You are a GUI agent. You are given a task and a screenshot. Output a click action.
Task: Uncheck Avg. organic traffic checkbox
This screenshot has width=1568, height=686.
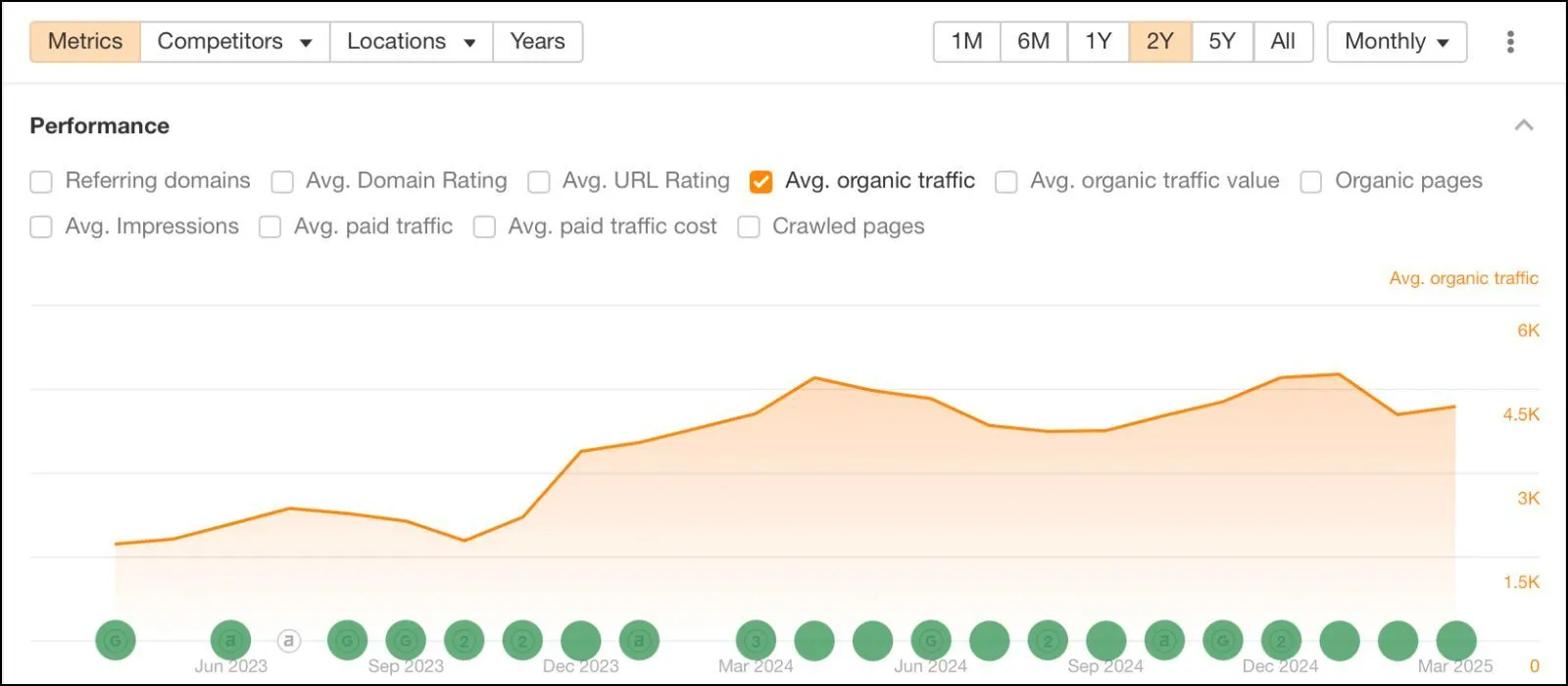[760, 181]
